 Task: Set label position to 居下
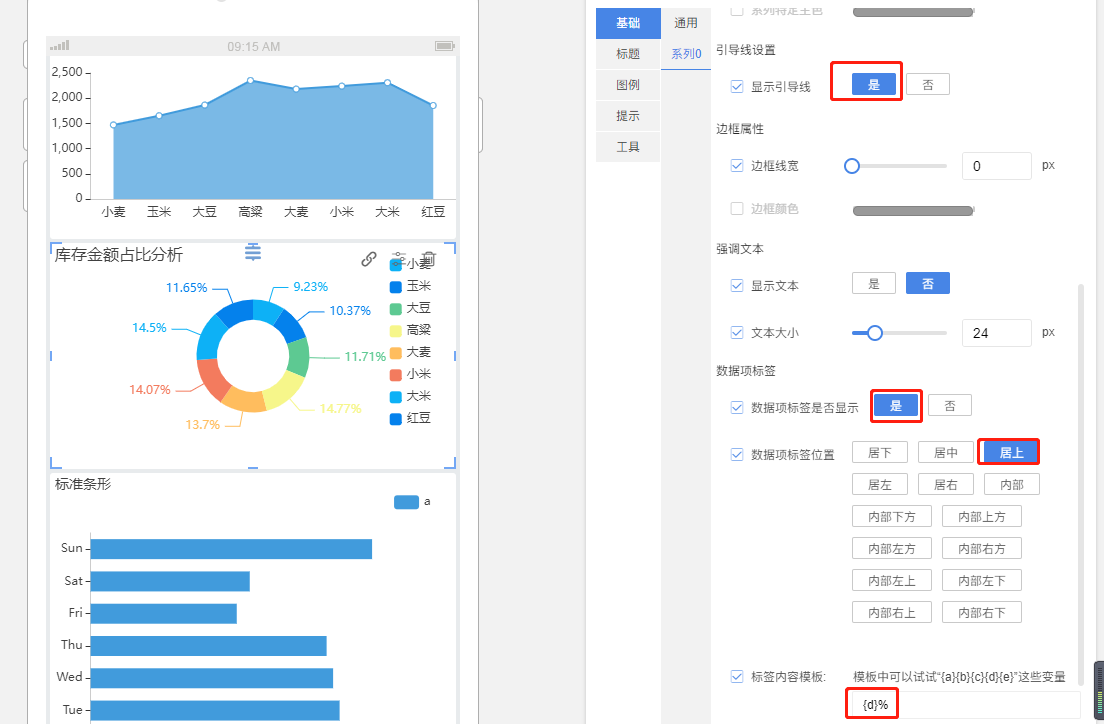[x=879, y=452]
